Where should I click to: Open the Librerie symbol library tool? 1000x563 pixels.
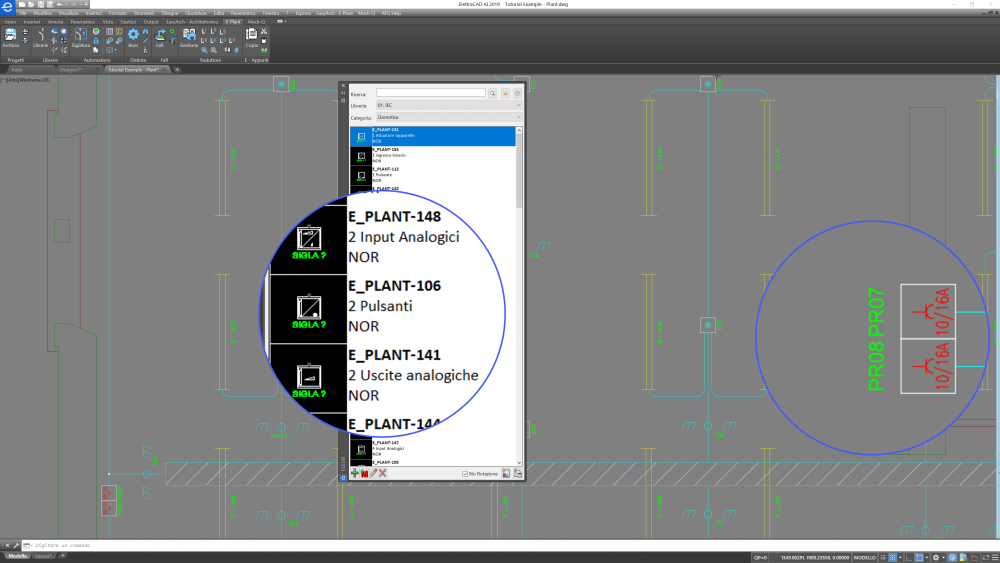point(40,38)
